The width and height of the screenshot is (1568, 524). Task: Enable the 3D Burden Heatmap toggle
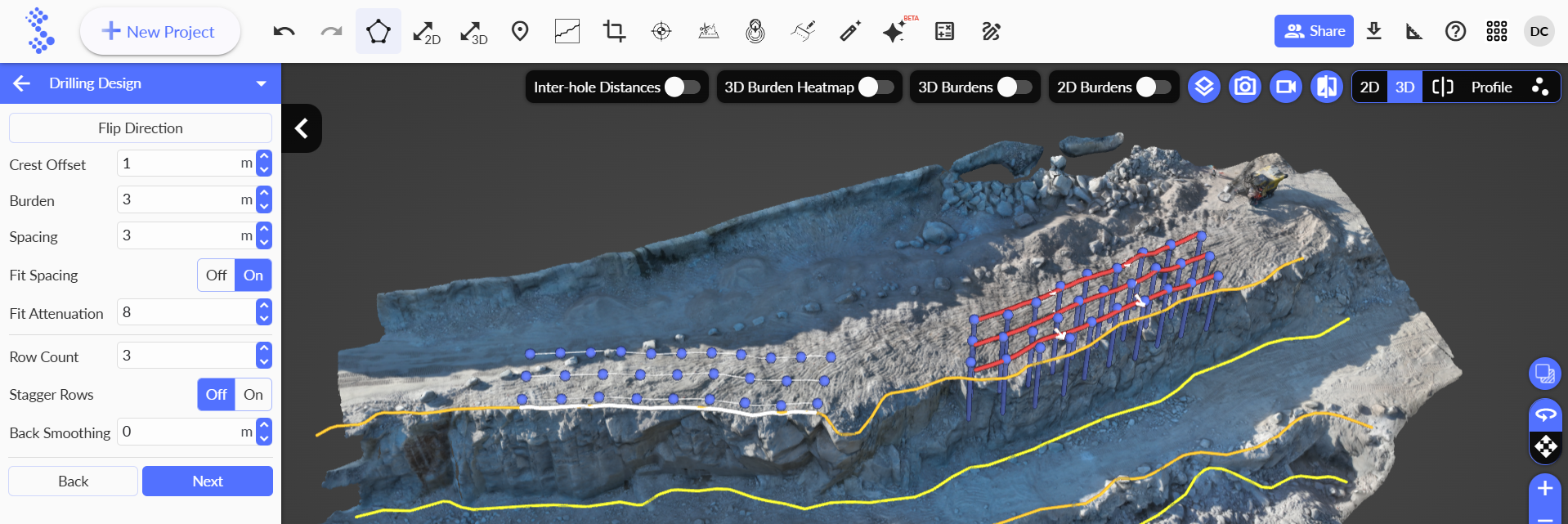[876, 87]
